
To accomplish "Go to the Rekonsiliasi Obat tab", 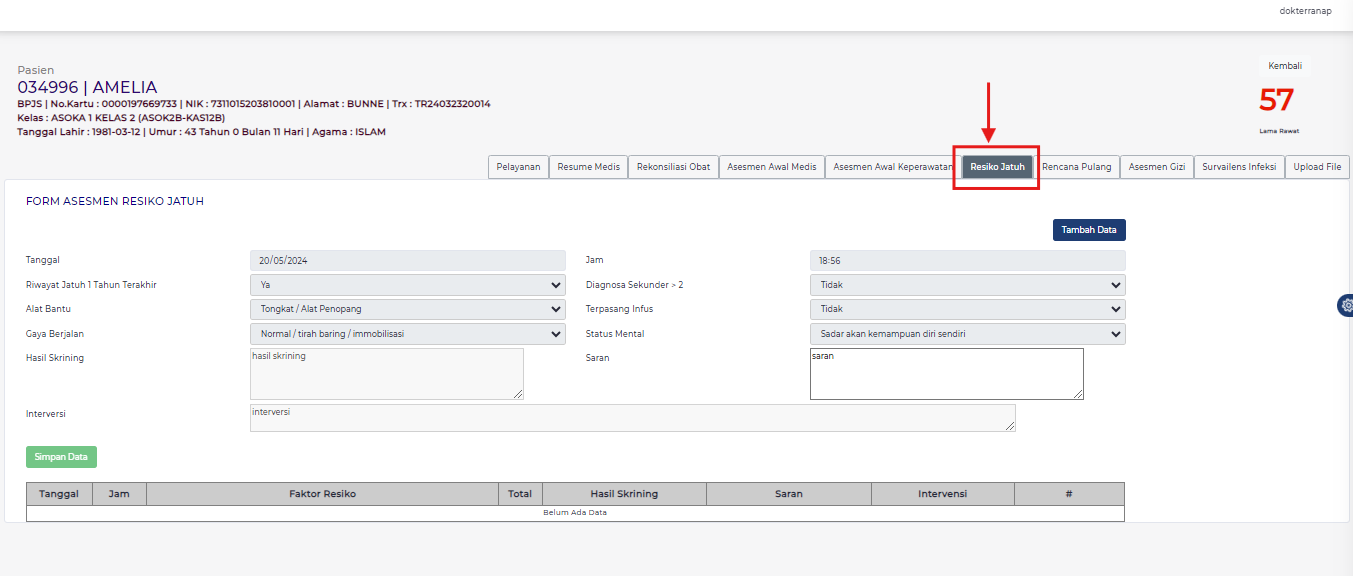I will 673,167.
